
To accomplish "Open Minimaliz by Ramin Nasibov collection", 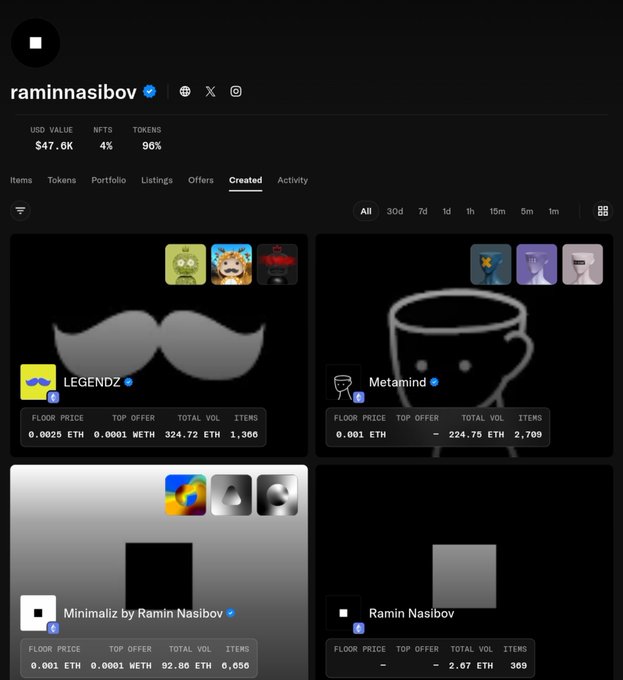I will pyautogui.click(x=143, y=613).
